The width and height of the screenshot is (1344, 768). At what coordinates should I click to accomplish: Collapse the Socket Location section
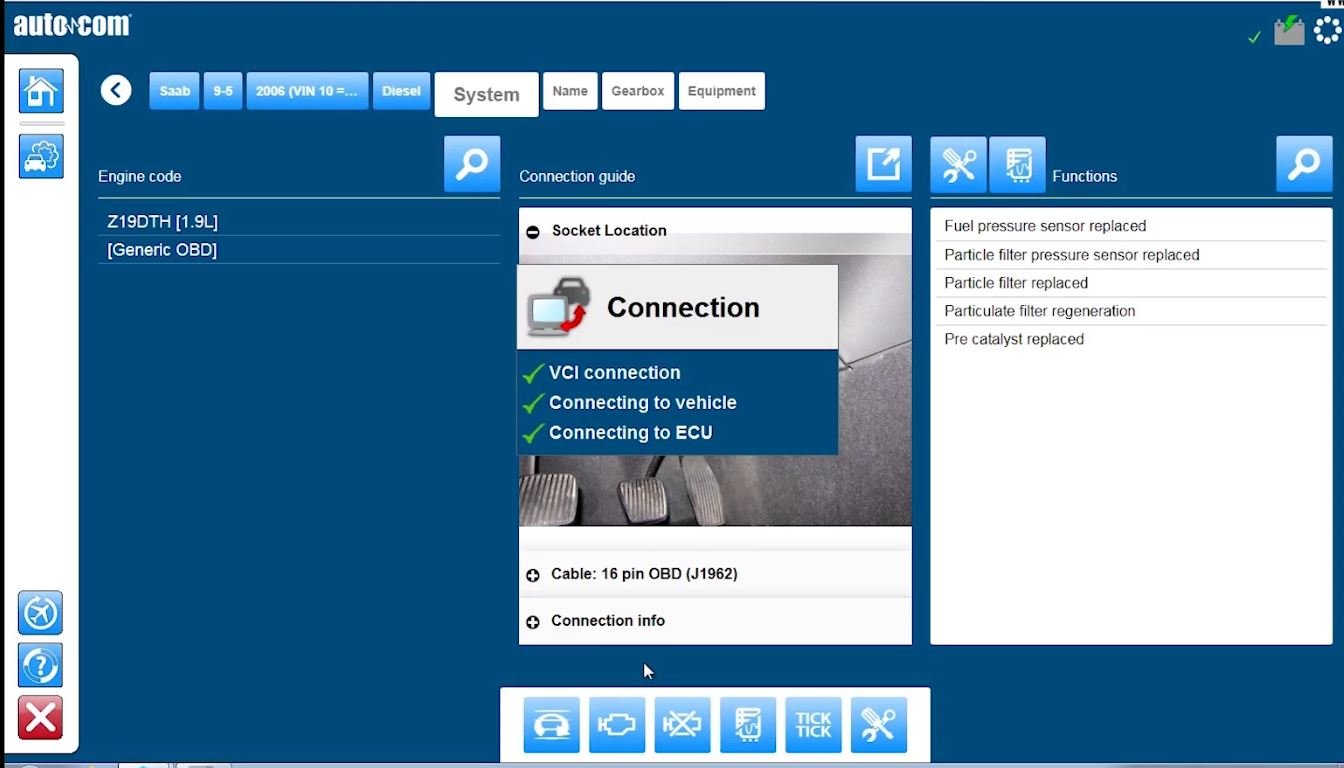(x=533, y=231)
